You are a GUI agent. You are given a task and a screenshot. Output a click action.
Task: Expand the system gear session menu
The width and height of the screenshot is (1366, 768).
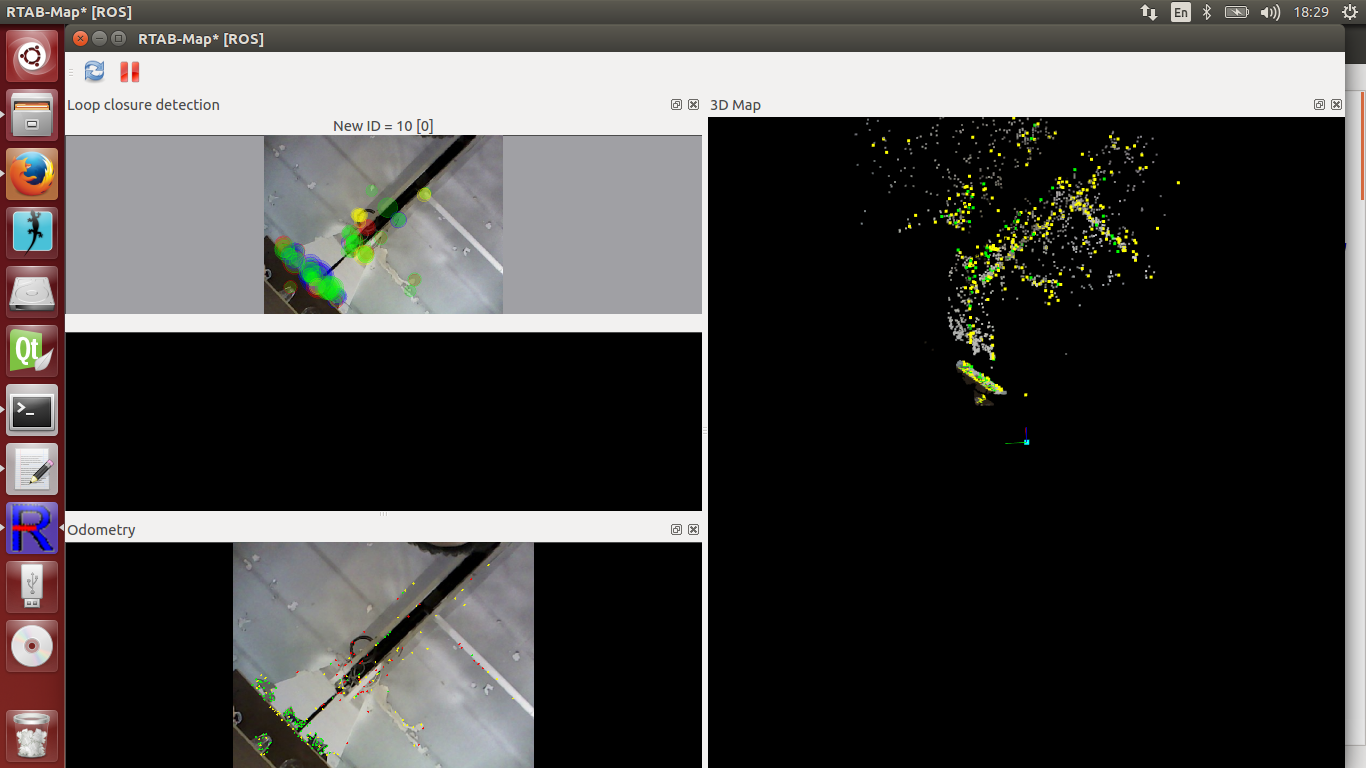point(1349,12)
